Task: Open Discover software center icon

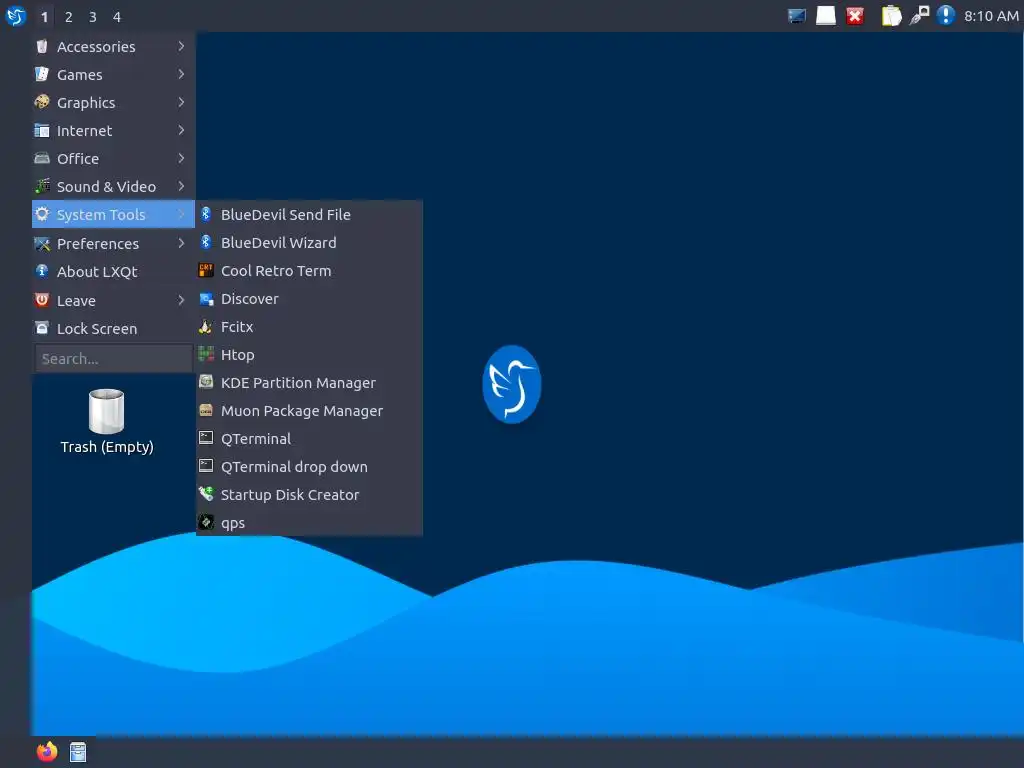Action: (x=206, y=298)
